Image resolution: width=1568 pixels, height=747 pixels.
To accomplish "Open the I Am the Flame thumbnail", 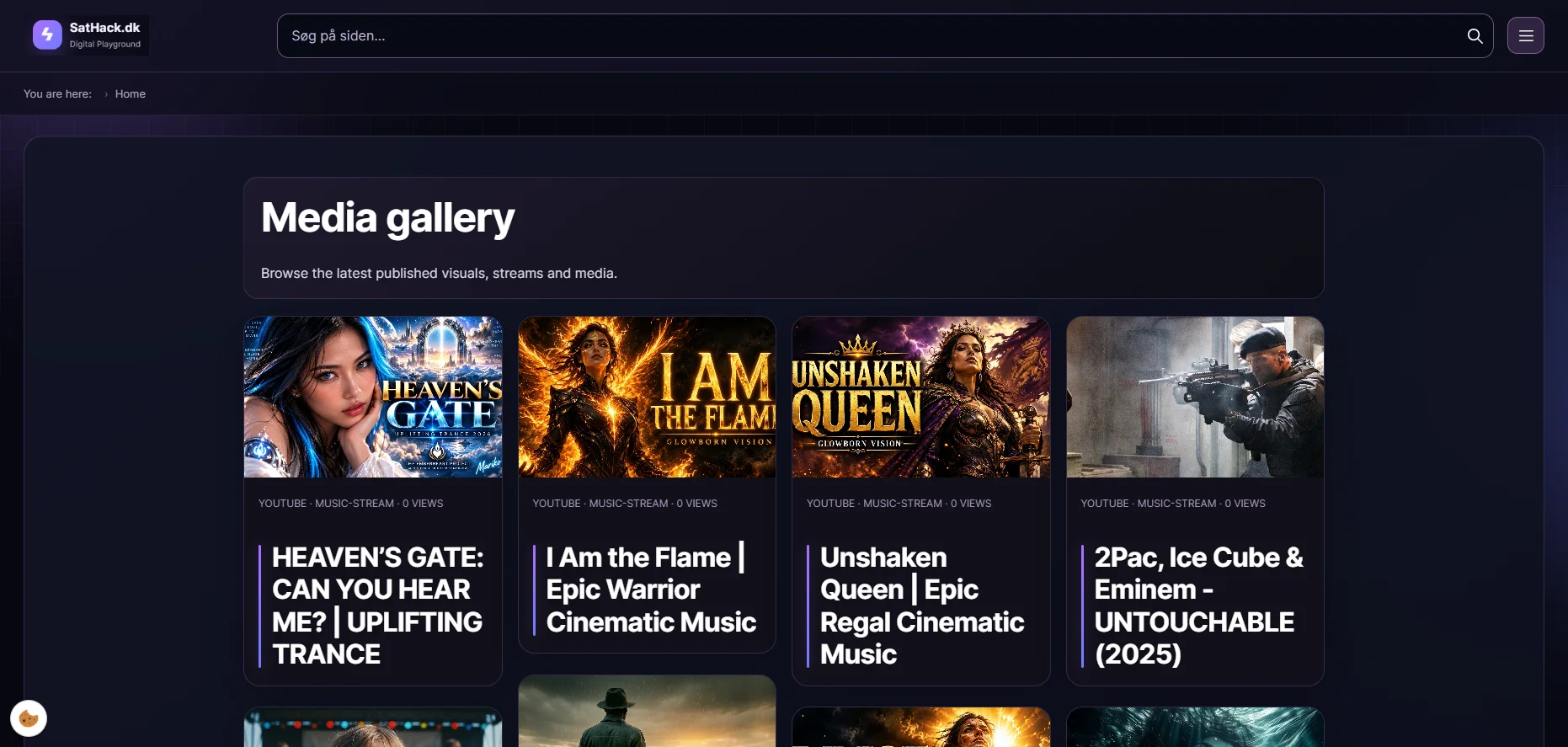I will [x=647, y=397].
